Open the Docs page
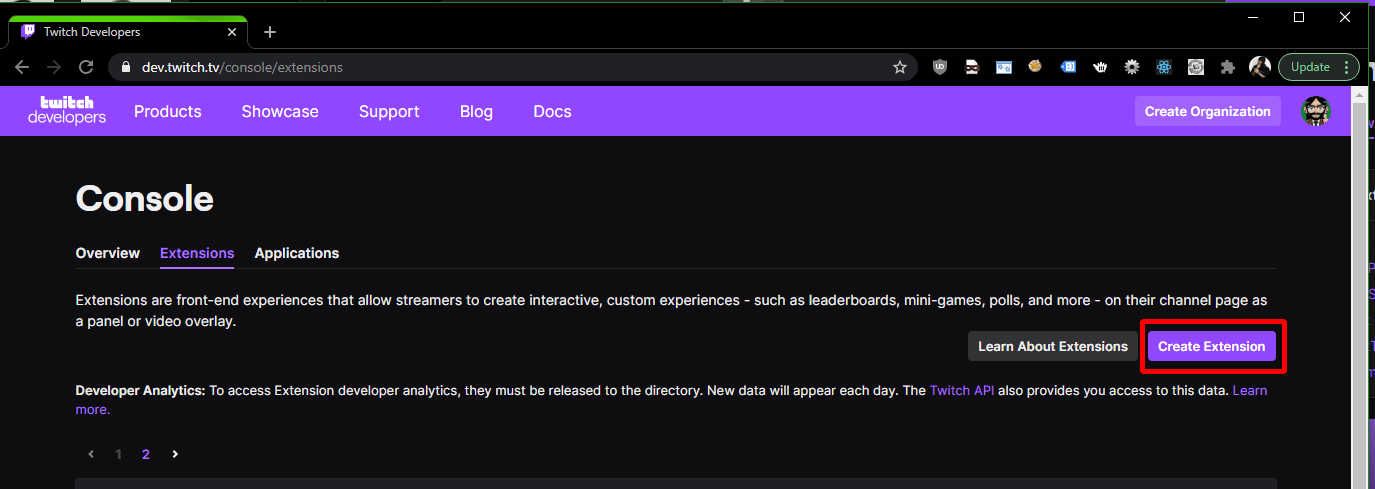This screenshot has width=1375, height=489. click(552, 111)
